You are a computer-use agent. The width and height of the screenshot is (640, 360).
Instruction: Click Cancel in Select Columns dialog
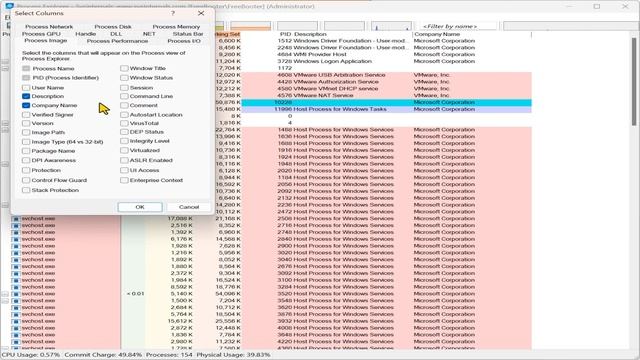click(189, 207)
